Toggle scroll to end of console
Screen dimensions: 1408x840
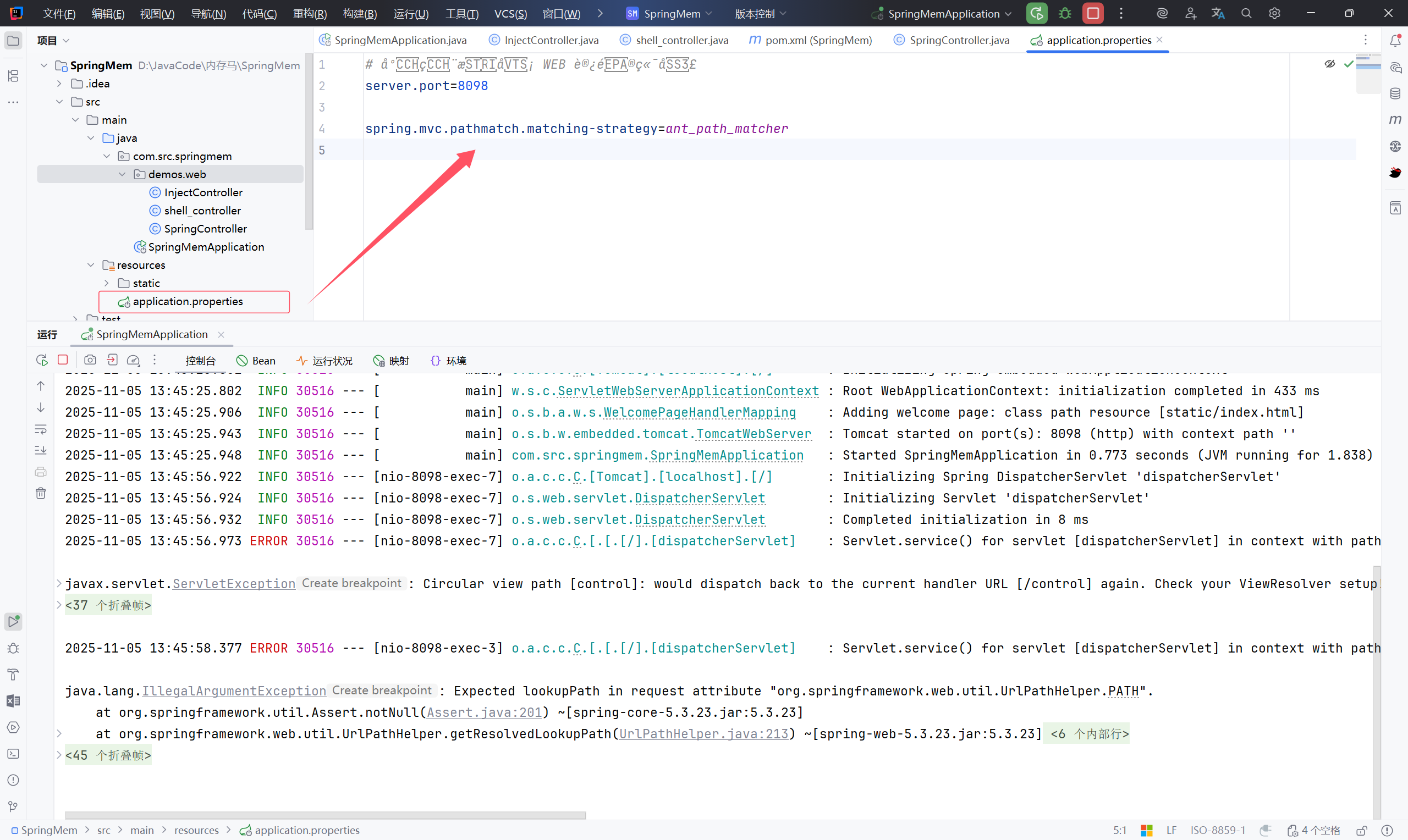tap(41, 451)
